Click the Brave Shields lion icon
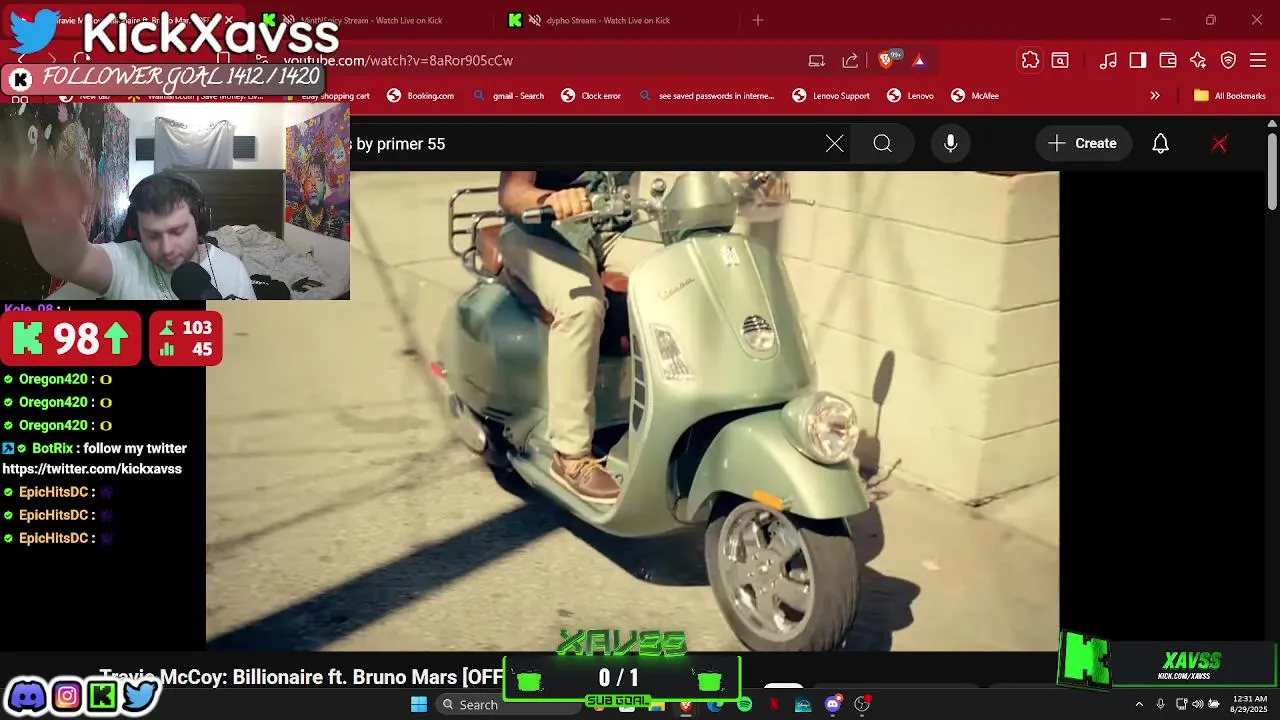This screenshot has height=720, width=1280. (x=887, y=61)
